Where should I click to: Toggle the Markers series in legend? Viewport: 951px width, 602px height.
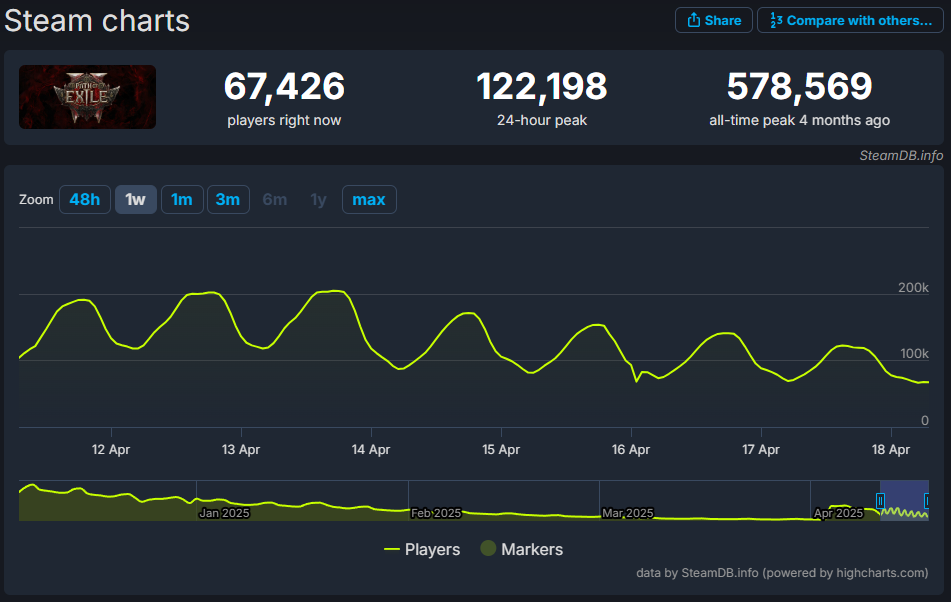pyautogui.click(x=522, y=549)
